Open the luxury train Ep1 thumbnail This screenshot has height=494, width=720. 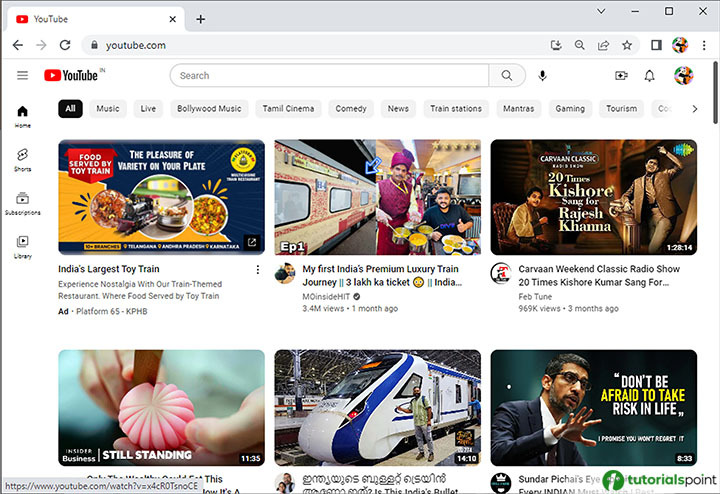[x=377, y=197]
